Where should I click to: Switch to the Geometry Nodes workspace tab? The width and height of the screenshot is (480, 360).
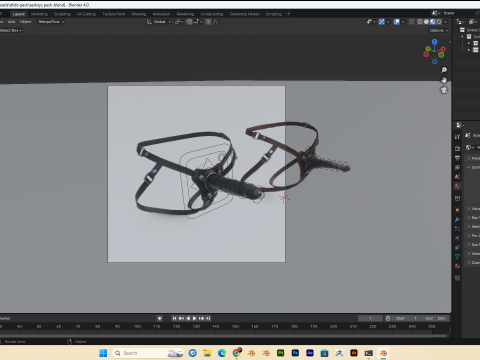(x=244, y=14)
